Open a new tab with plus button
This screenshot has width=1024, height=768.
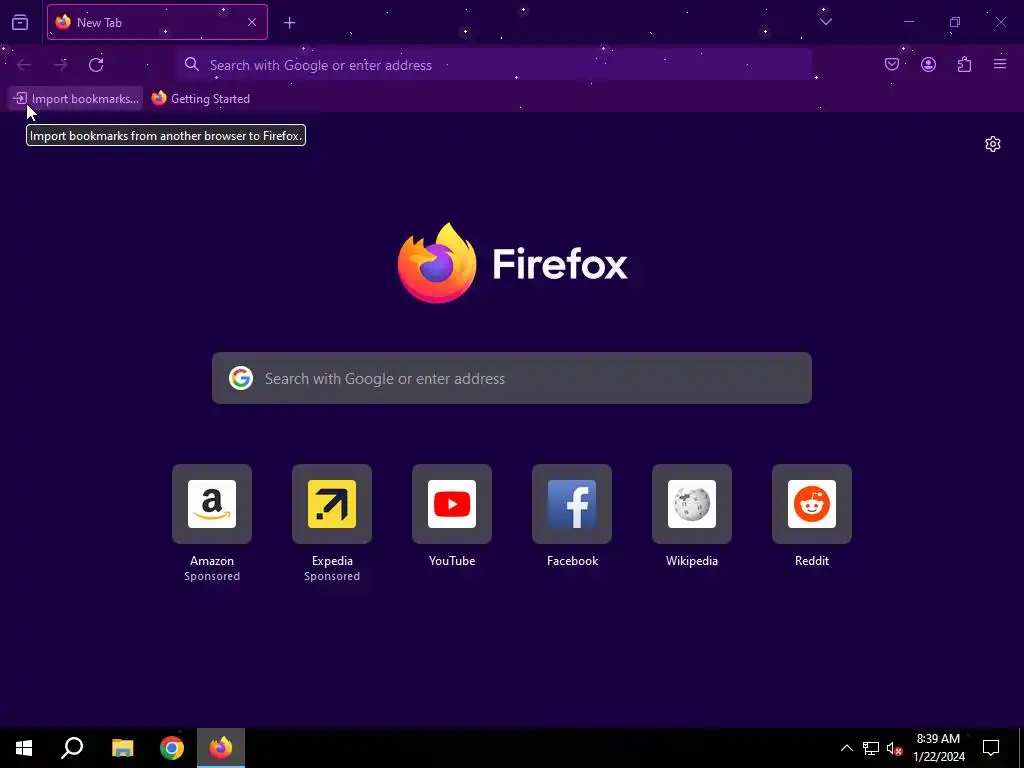click(x=289, y=23)
